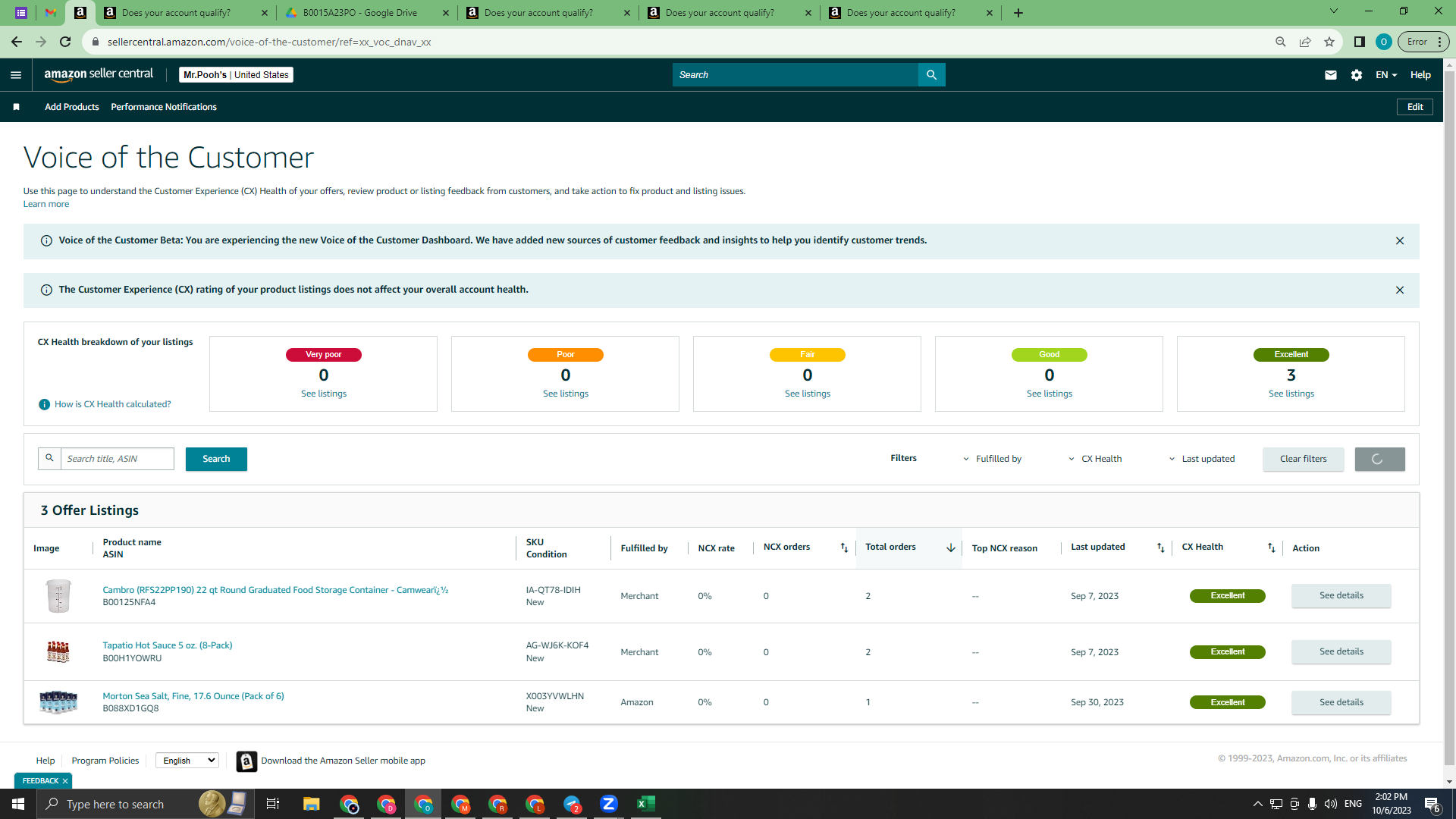
Task: Dismiss the CX rating account health banner
Action: click(1400, 290)
